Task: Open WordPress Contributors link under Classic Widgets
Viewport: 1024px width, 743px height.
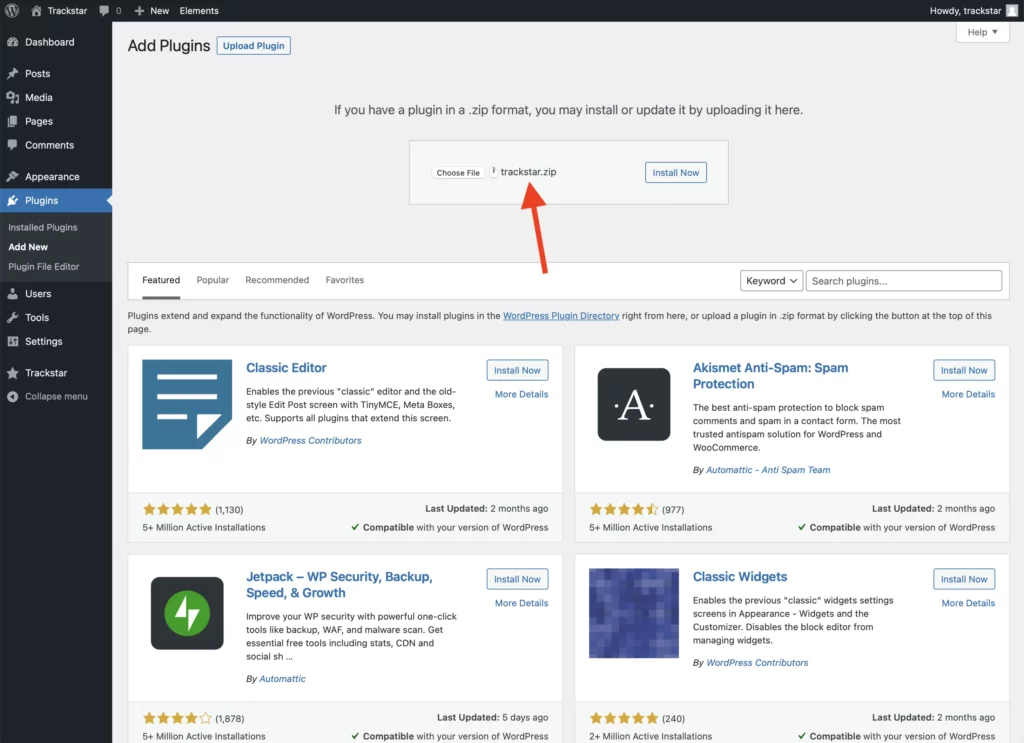Action: pyautogui.click(x=757, y=662)
